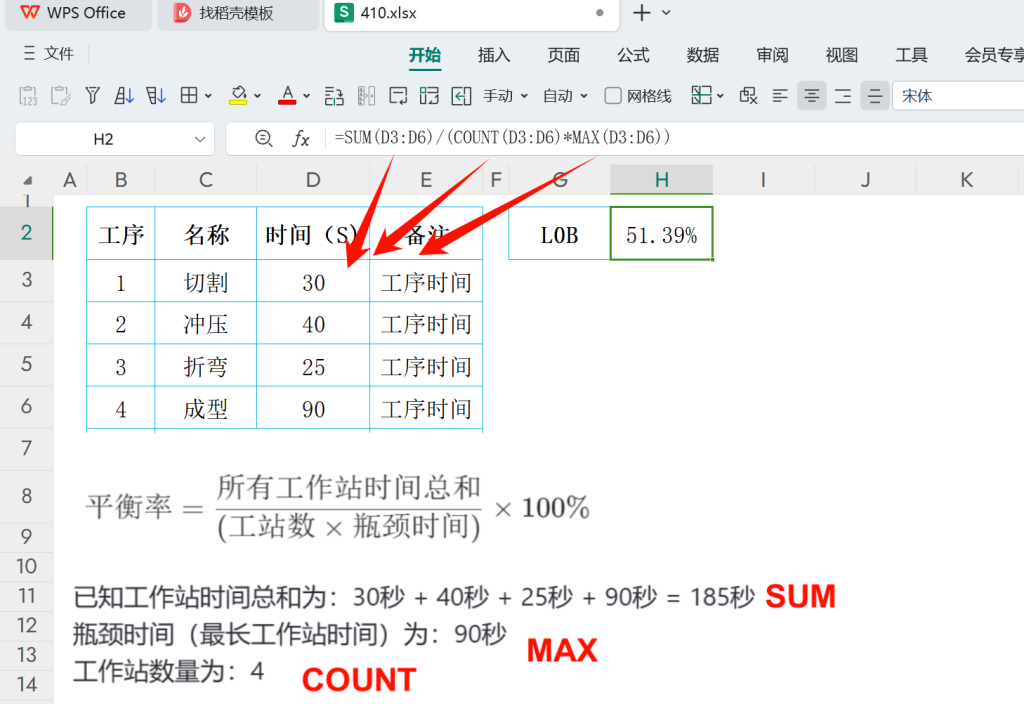Screen dimensions: 1024x704
Task: Click the select-all corner triangle
Action: (27, 180)
